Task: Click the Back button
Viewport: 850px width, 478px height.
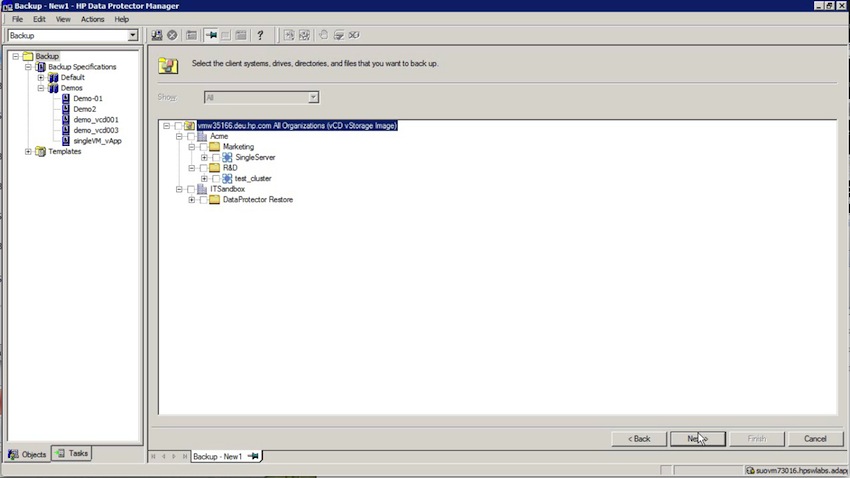Action: point(639,438)
